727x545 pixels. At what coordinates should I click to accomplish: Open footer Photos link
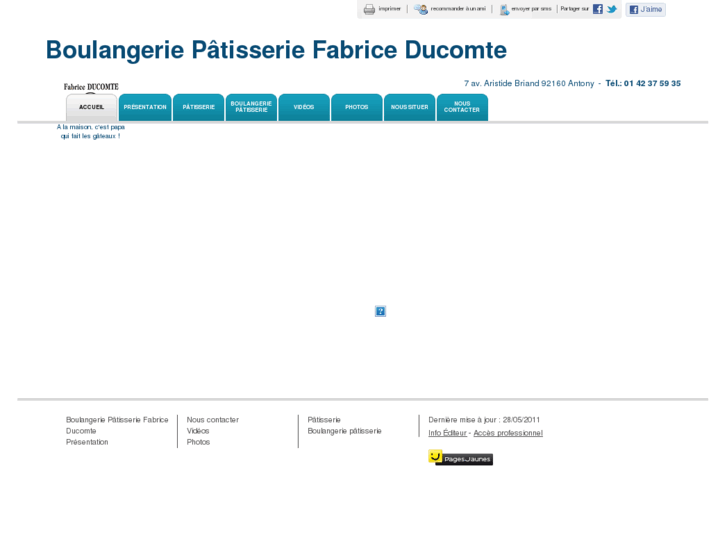coord(198,442)
